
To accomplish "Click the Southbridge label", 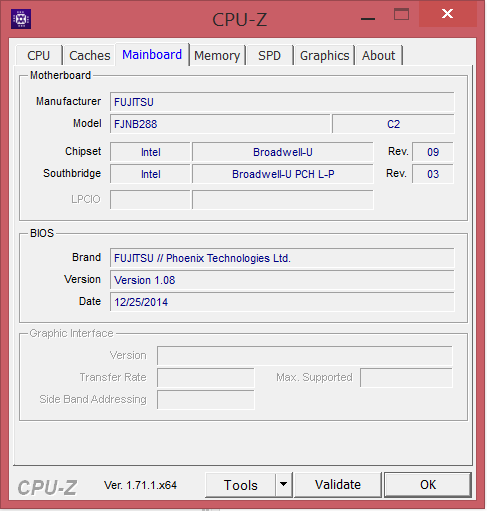I will point(72,173).
